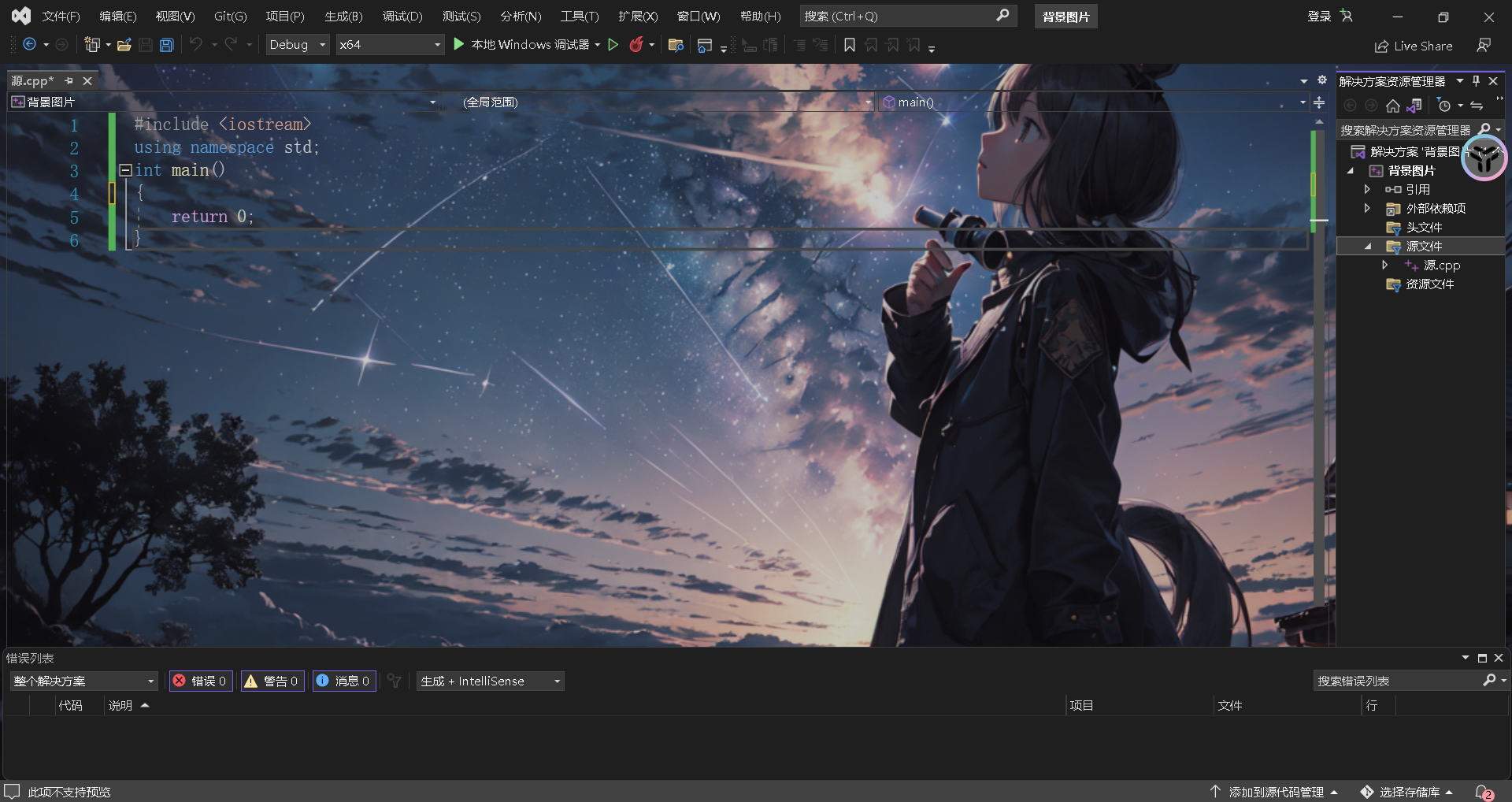The image size is (1512, 802).
Task: Click the search magnifier in the title bar search
Action: tap(1002, 16)
